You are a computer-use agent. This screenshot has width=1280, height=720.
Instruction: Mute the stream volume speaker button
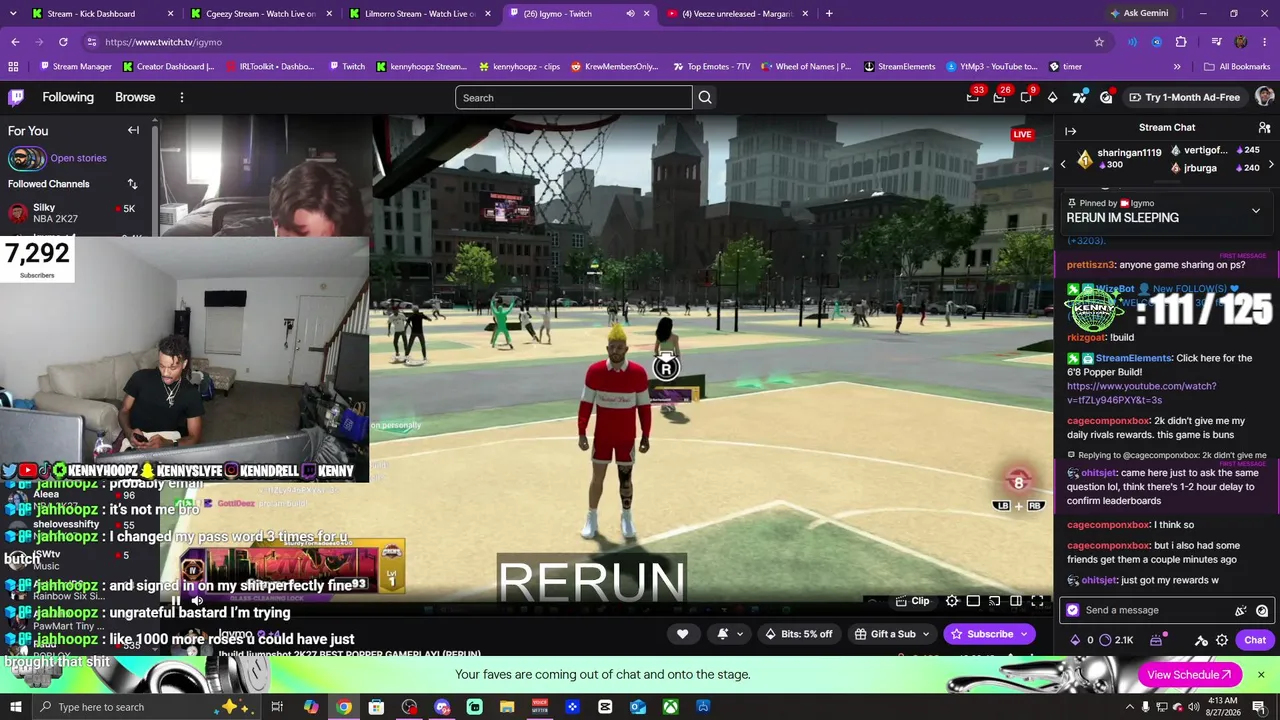pos(197,601)
